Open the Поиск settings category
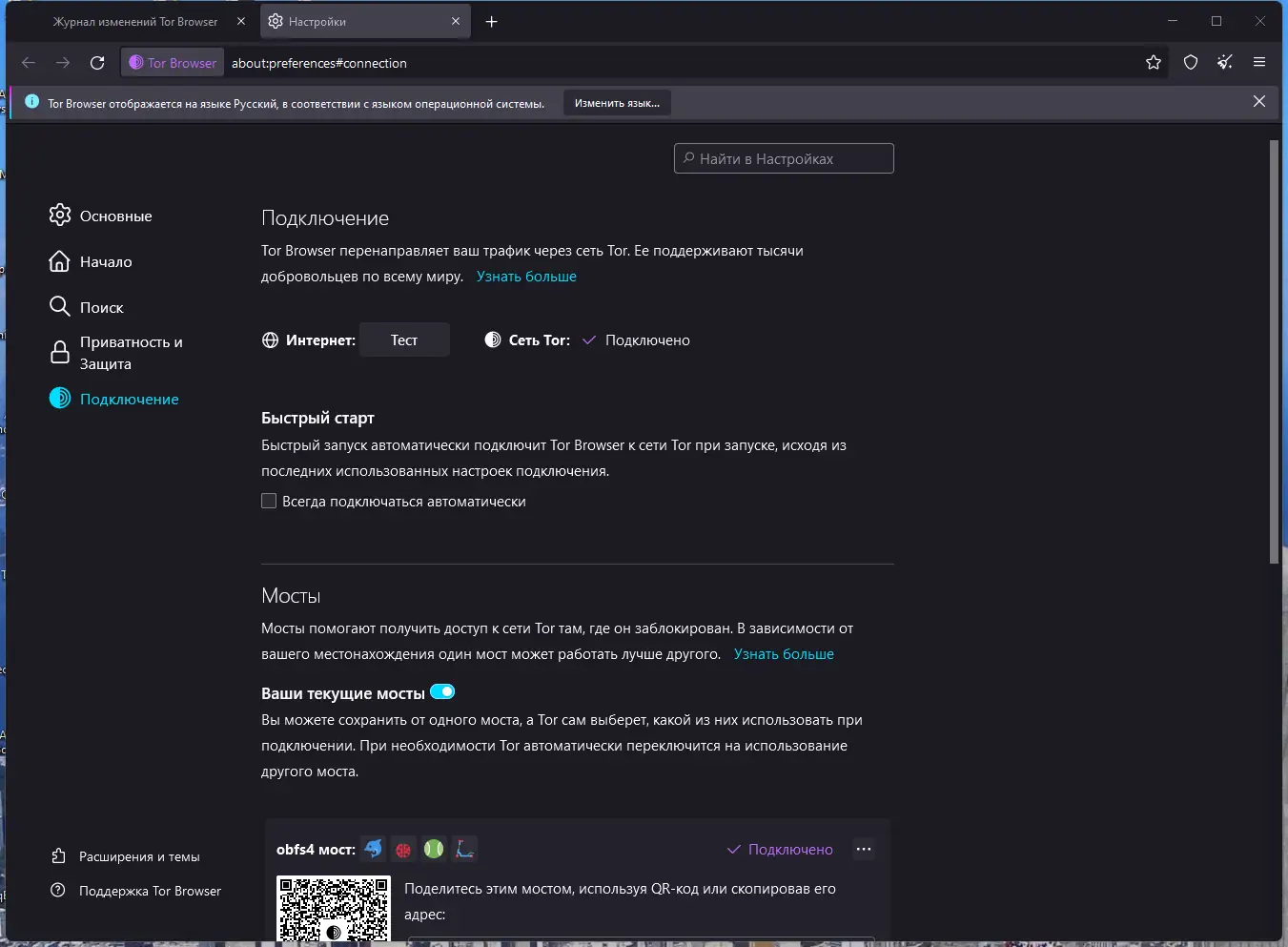 [x=87, y=307]
